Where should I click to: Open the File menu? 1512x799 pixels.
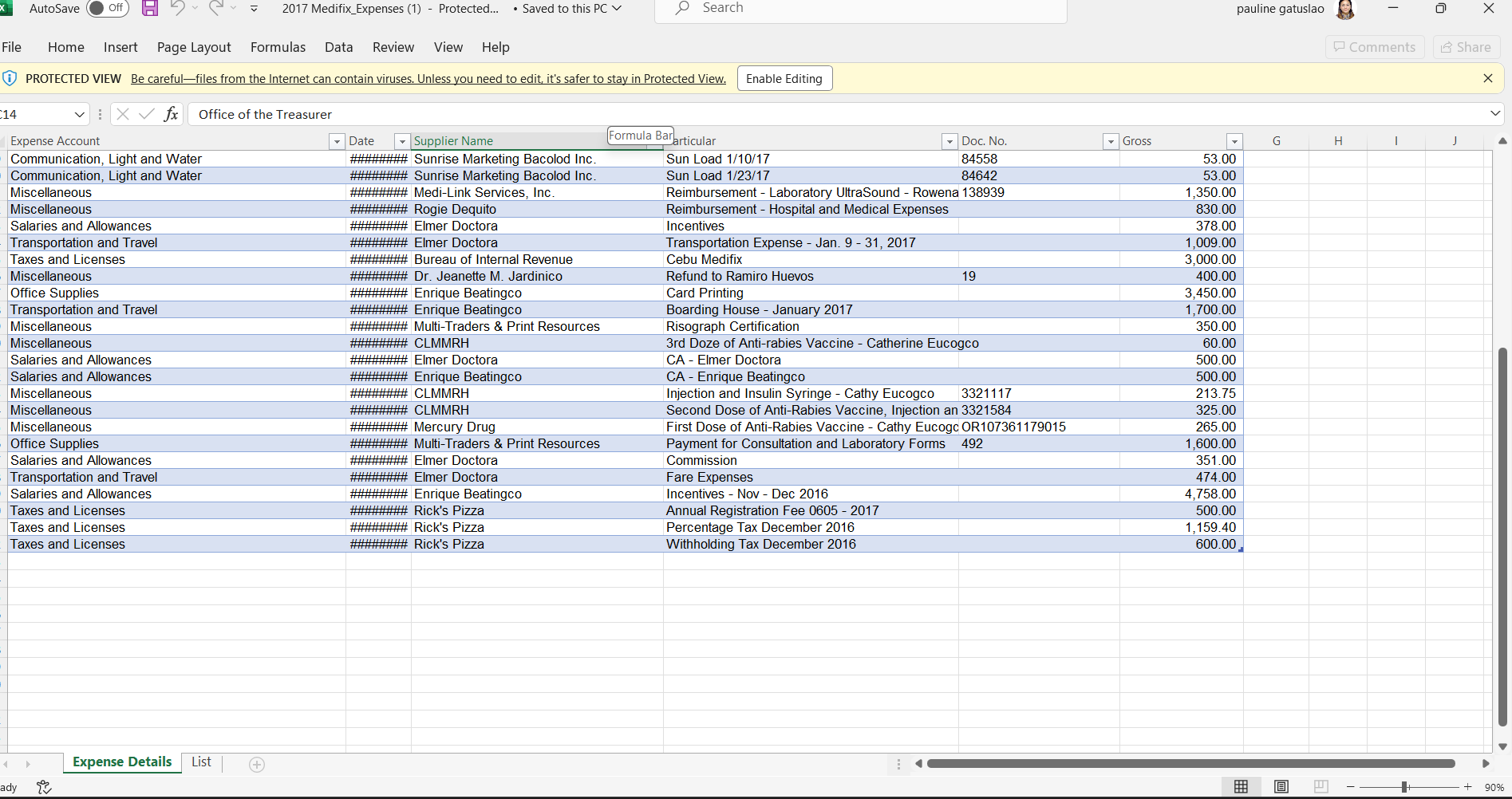click(x=12, y=47)
